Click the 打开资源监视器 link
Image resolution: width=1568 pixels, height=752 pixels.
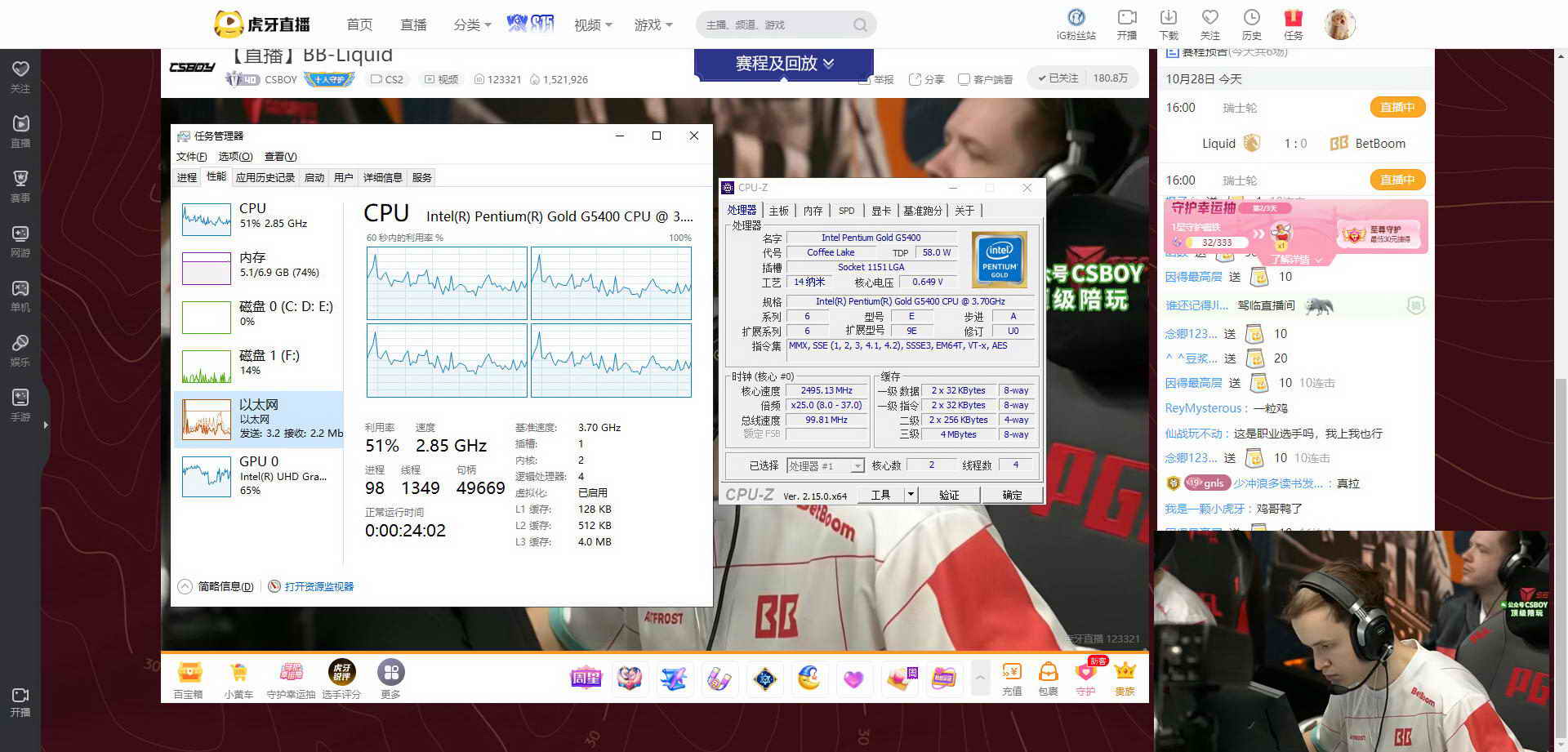(318, 586)
